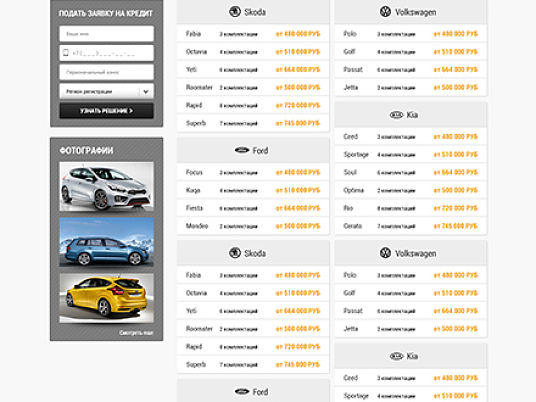
Task: Click 'Skoda' brand title at the page top
Action: pyautogui.click(x=255, y=12)
